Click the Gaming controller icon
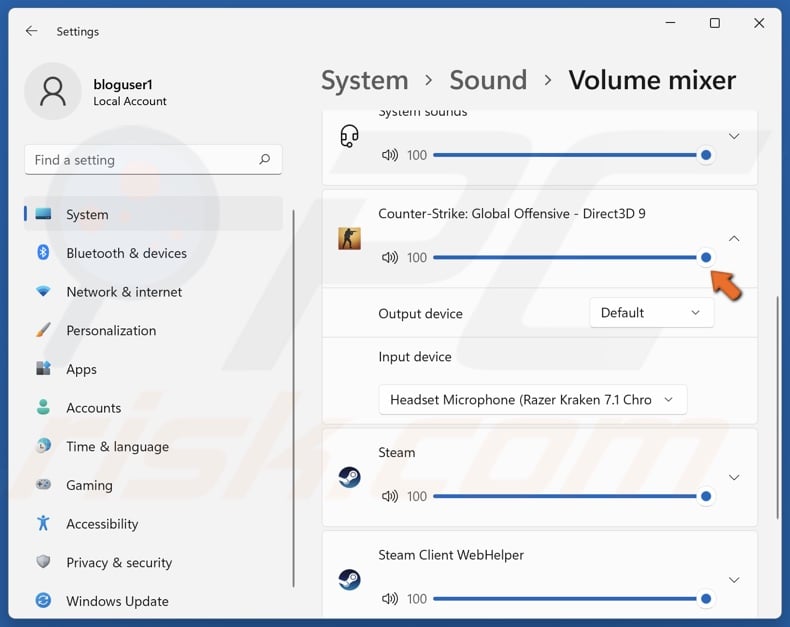Image resolution: width=790 pixels, height=627 pixels. 43,485
